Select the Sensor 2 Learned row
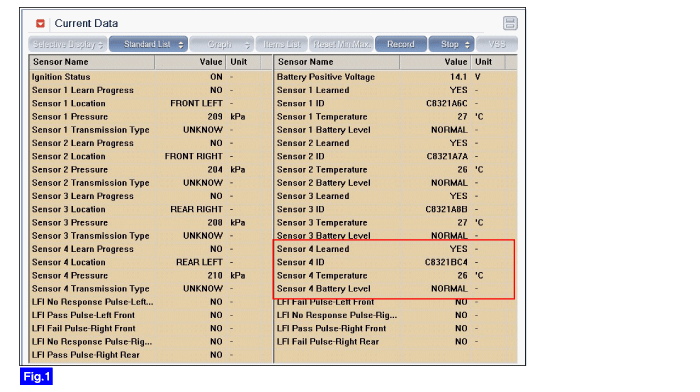 396,143
